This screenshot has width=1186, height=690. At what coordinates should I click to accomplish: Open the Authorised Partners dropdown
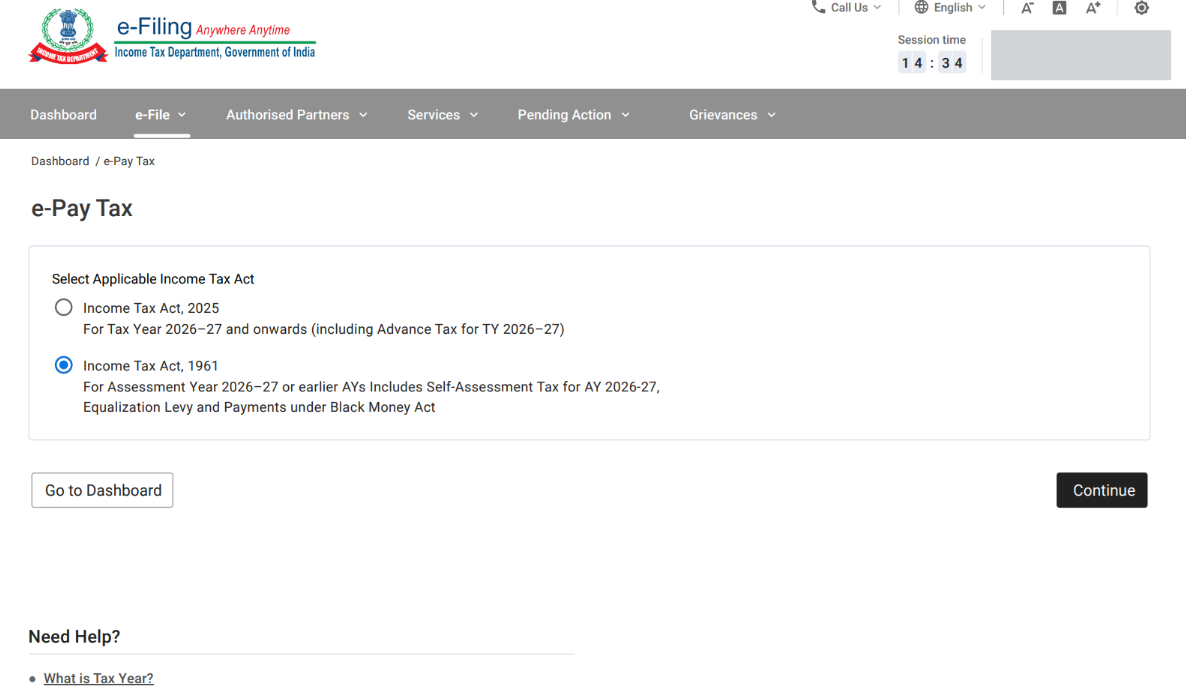pyautogui.click(x=297, y=115)
